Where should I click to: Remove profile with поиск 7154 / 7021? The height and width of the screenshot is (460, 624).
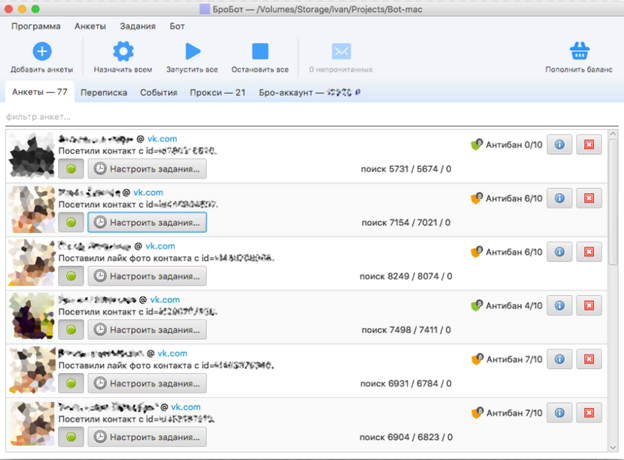click(589, 198)
